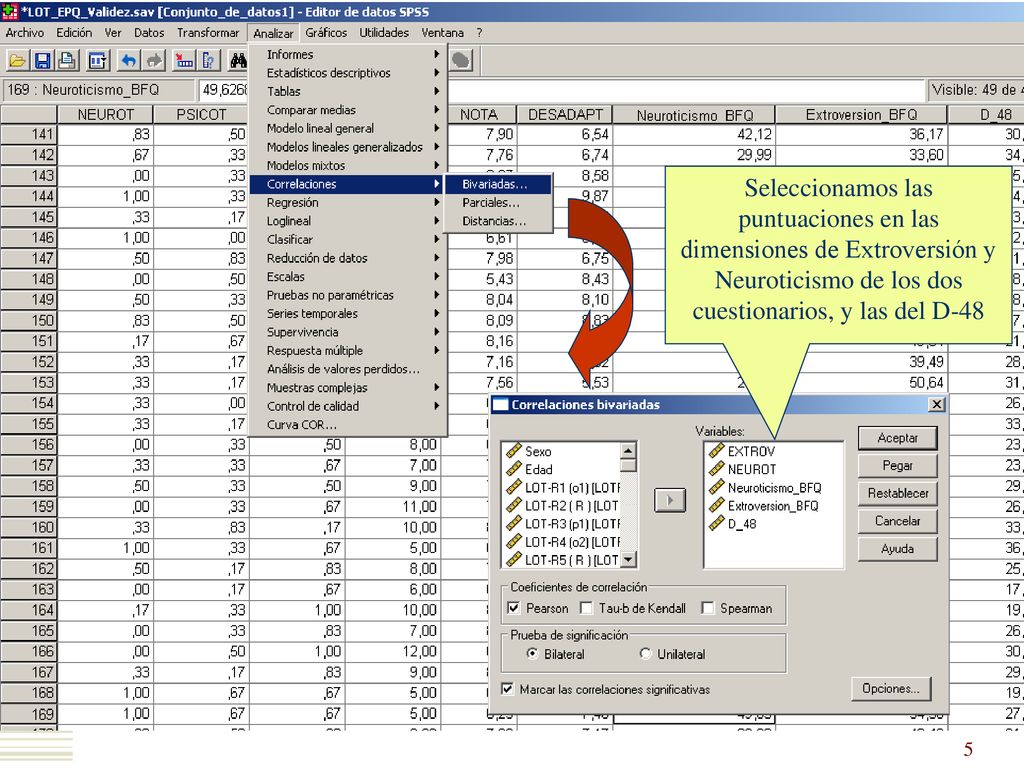Image resolution: width=1024 pixels, height=768 pixels.
Task: Expand the Estadísticos descriptivos submenu
Action: (348, 72)
